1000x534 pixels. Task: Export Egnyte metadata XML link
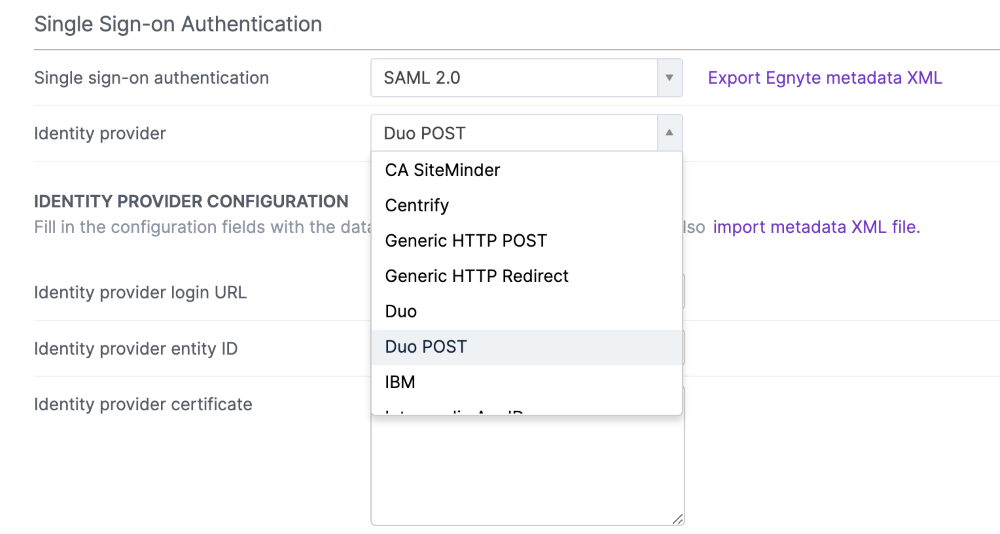coord(825,78)
